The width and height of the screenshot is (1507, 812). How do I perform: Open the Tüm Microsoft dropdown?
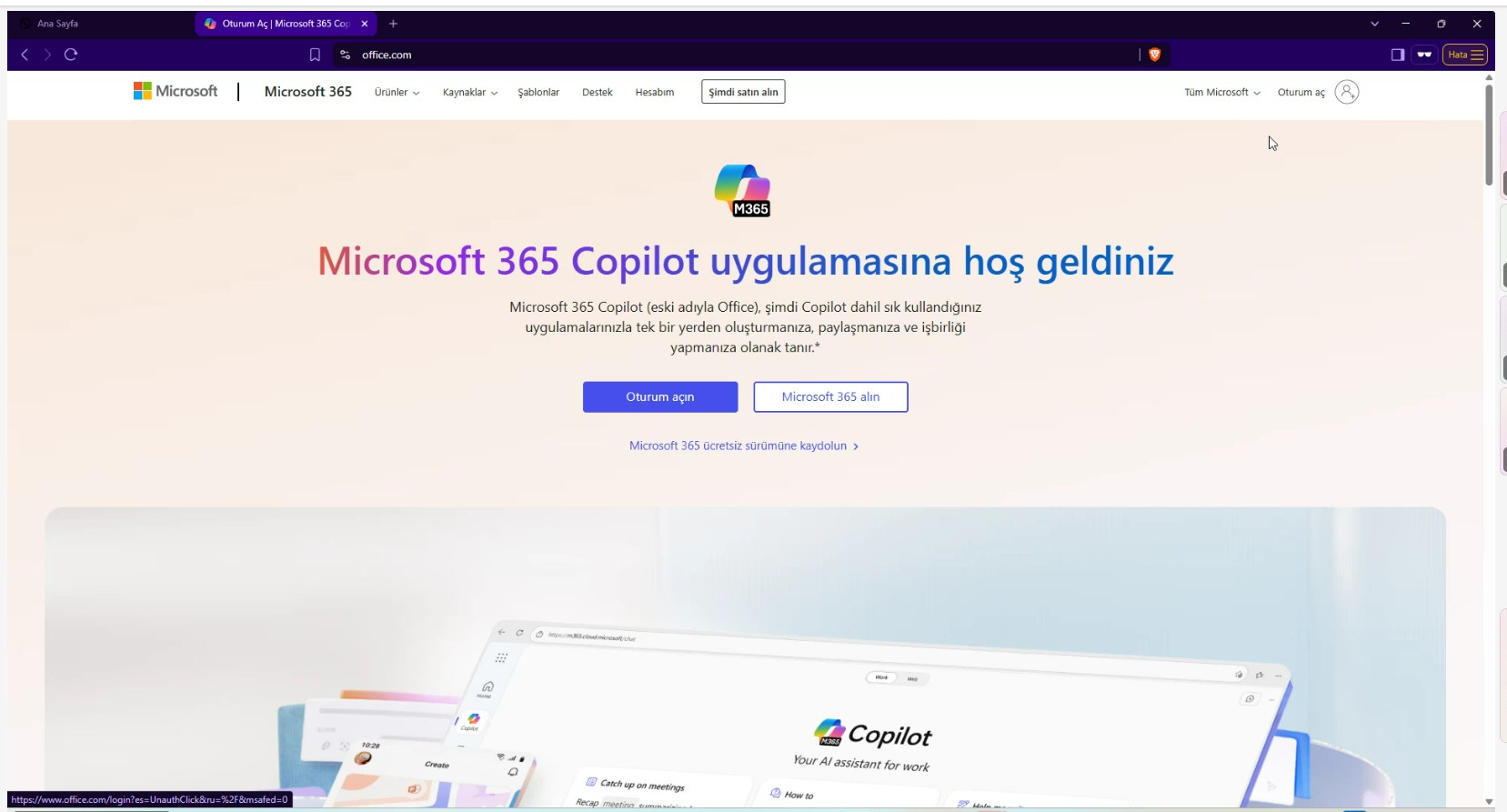pyautogui.click(x=1222, y=92)
